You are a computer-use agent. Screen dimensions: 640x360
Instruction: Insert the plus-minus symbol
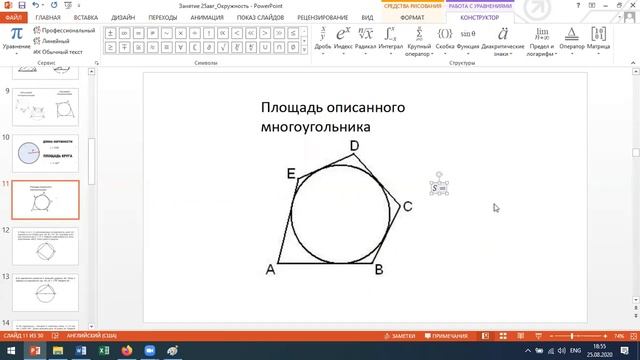(110, 33)
